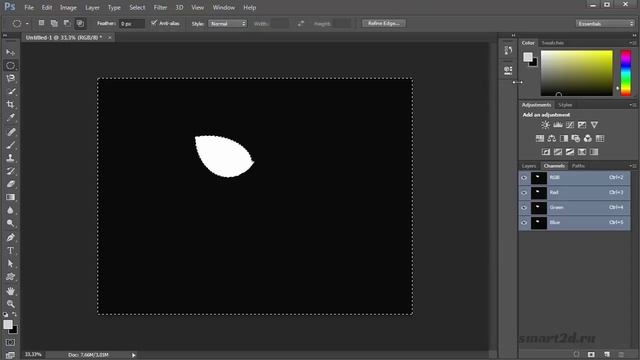This screenshot has height=360, width=640.
Task: Select the Blur tool
Action: pos(11,210)
